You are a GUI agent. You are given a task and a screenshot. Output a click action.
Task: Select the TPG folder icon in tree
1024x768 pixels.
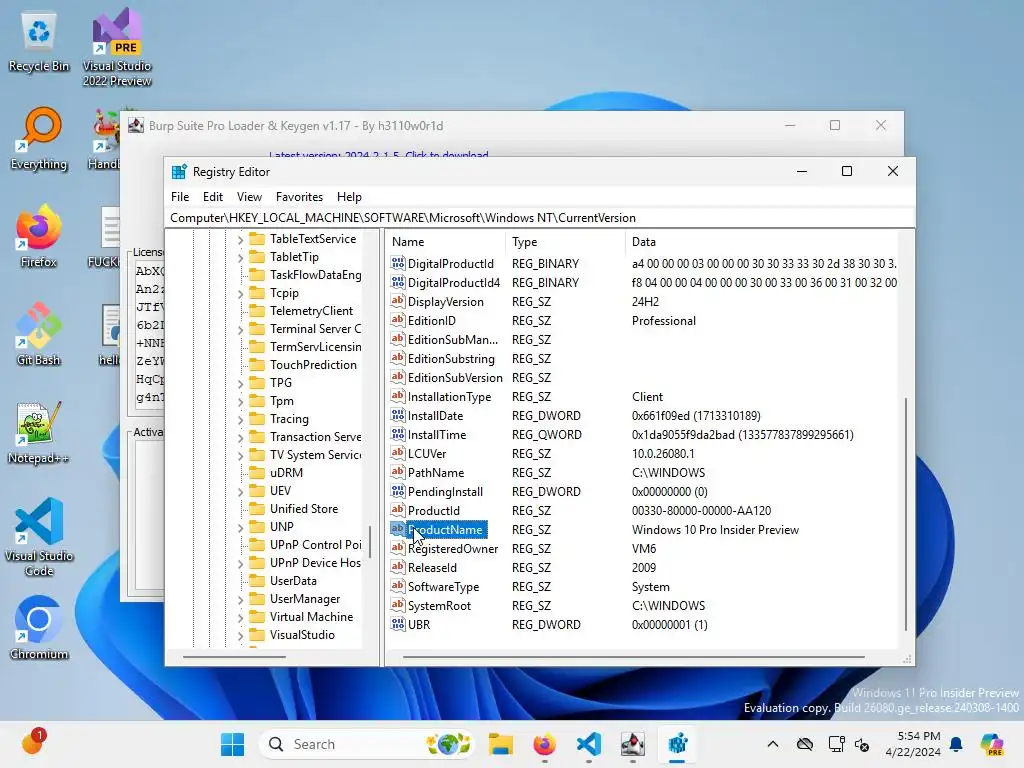pos(258,383)
